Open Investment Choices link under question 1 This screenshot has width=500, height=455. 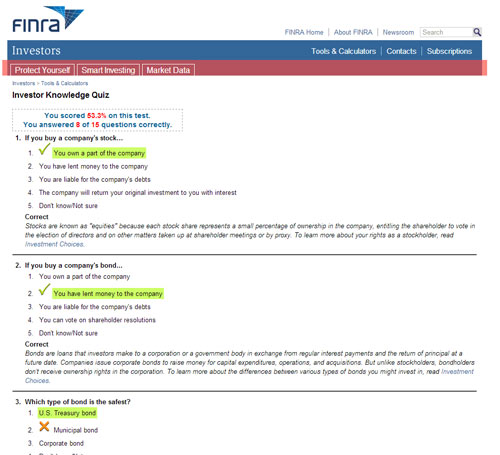coord(55,244)
